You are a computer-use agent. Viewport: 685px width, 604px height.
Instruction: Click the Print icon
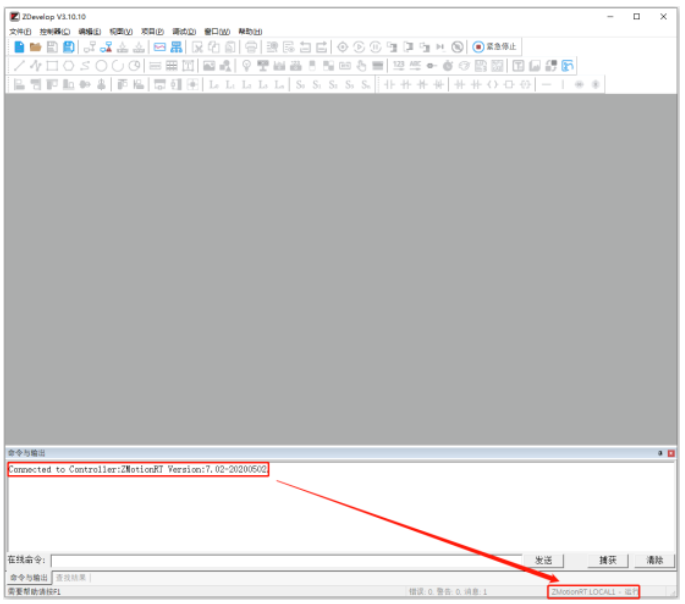coord(251,47)
